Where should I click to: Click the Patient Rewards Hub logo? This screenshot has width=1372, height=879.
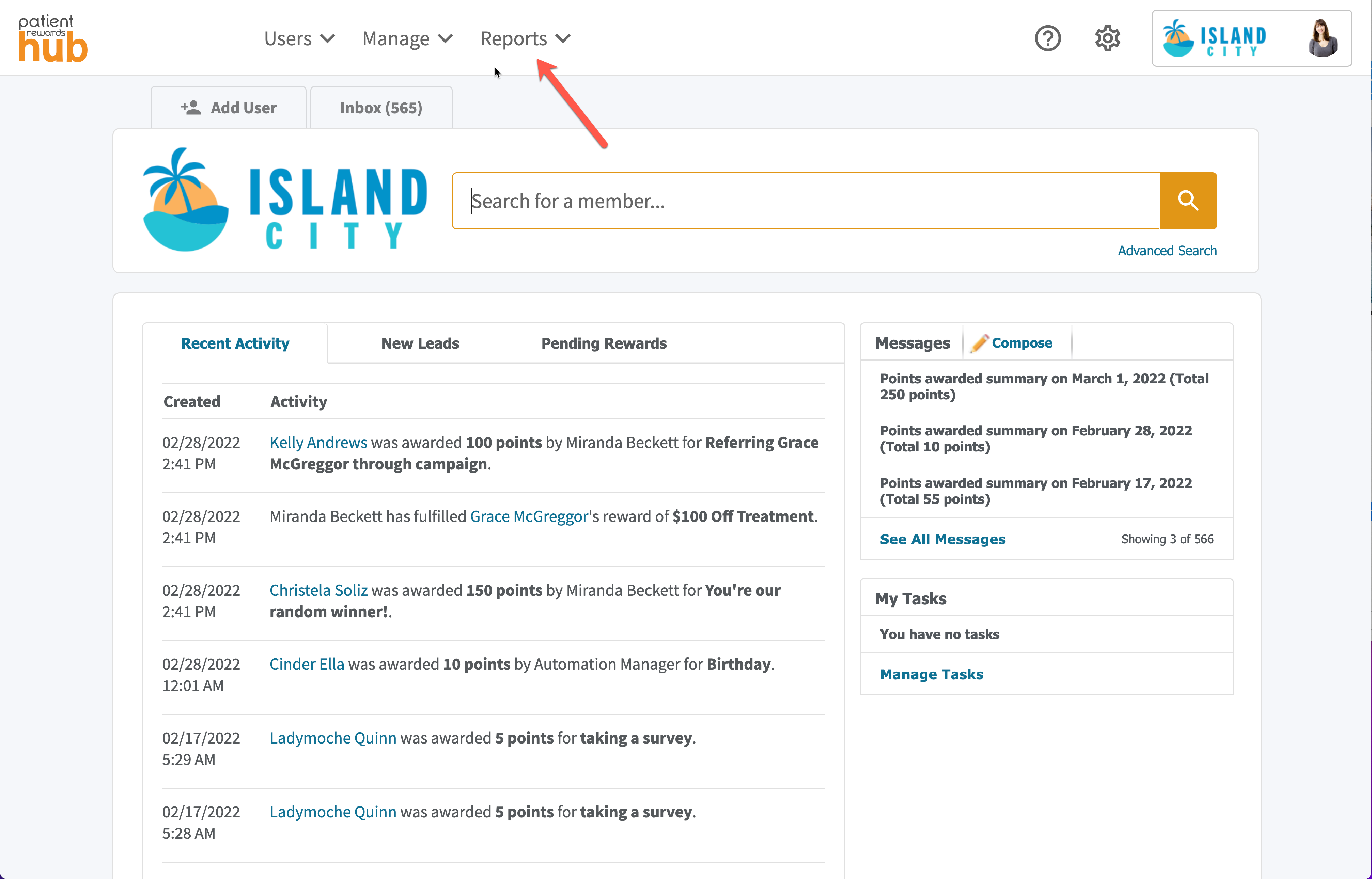coord(52,38)
